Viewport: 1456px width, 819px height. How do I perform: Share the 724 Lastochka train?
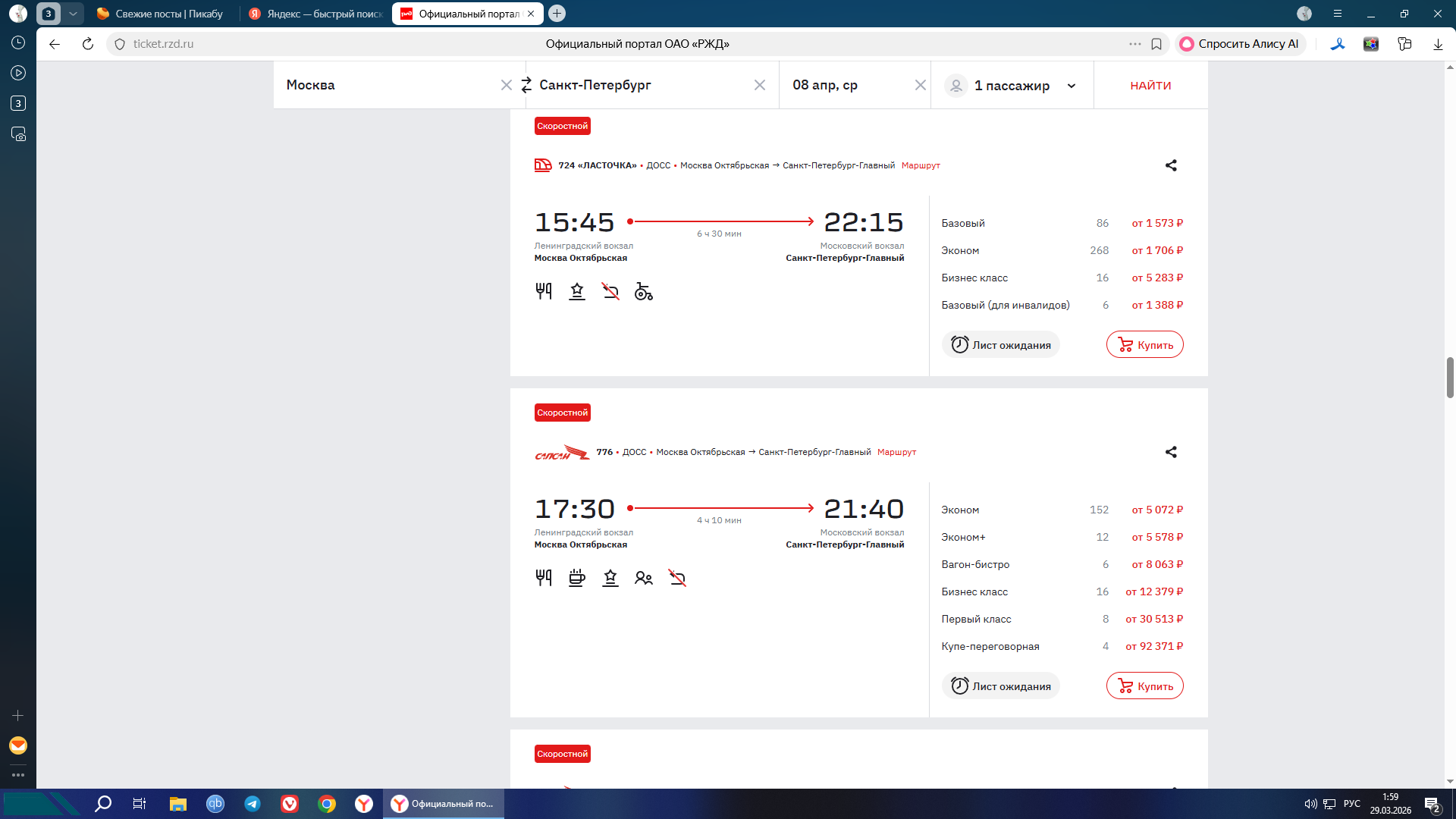click(1171, 165)
